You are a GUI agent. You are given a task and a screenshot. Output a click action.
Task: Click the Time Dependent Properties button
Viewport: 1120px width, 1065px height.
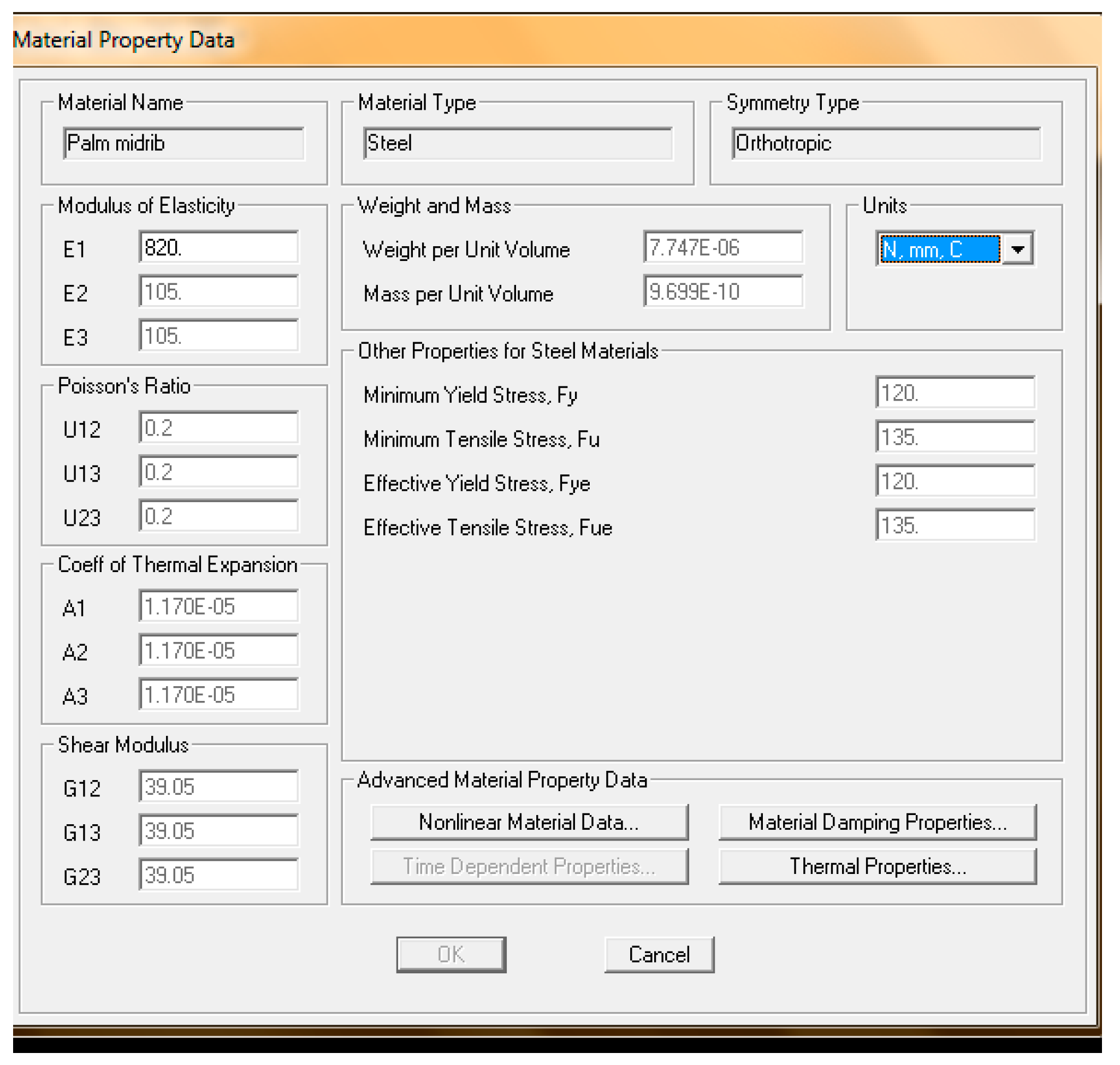pyautogui.click(x=529, y=866)
